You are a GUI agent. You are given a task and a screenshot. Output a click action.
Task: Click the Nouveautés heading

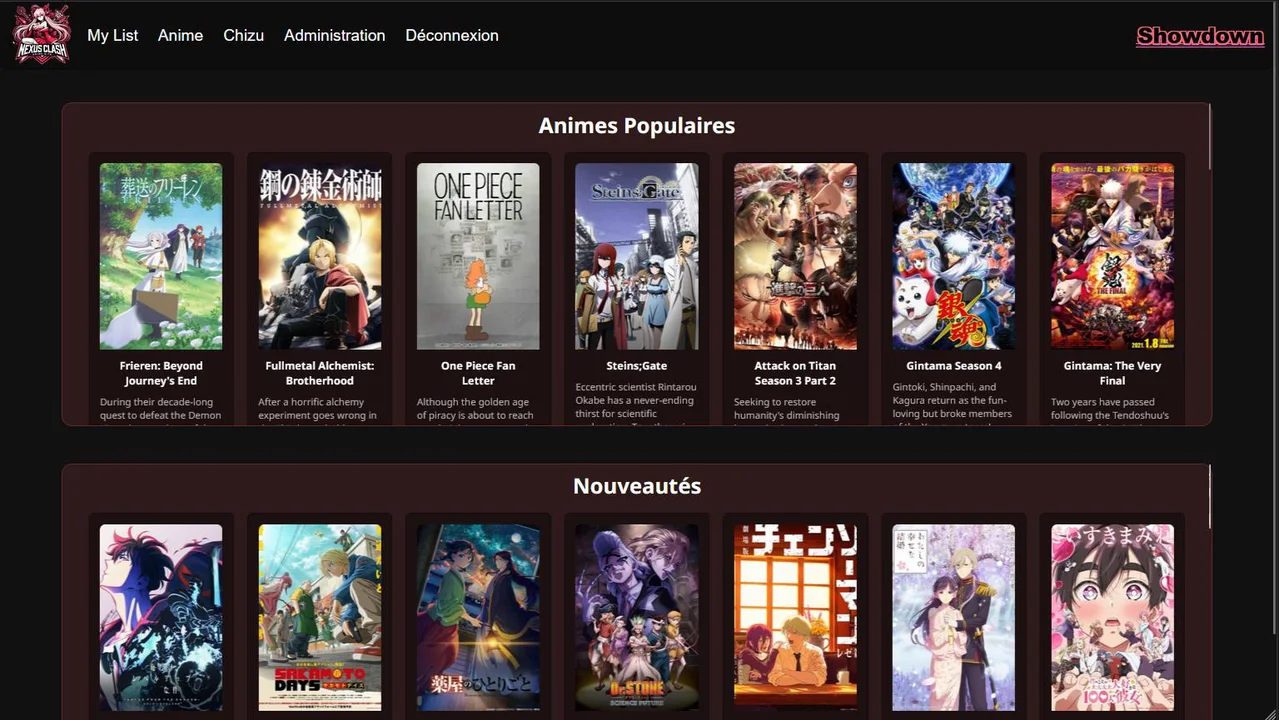click(x=637, y=486)
